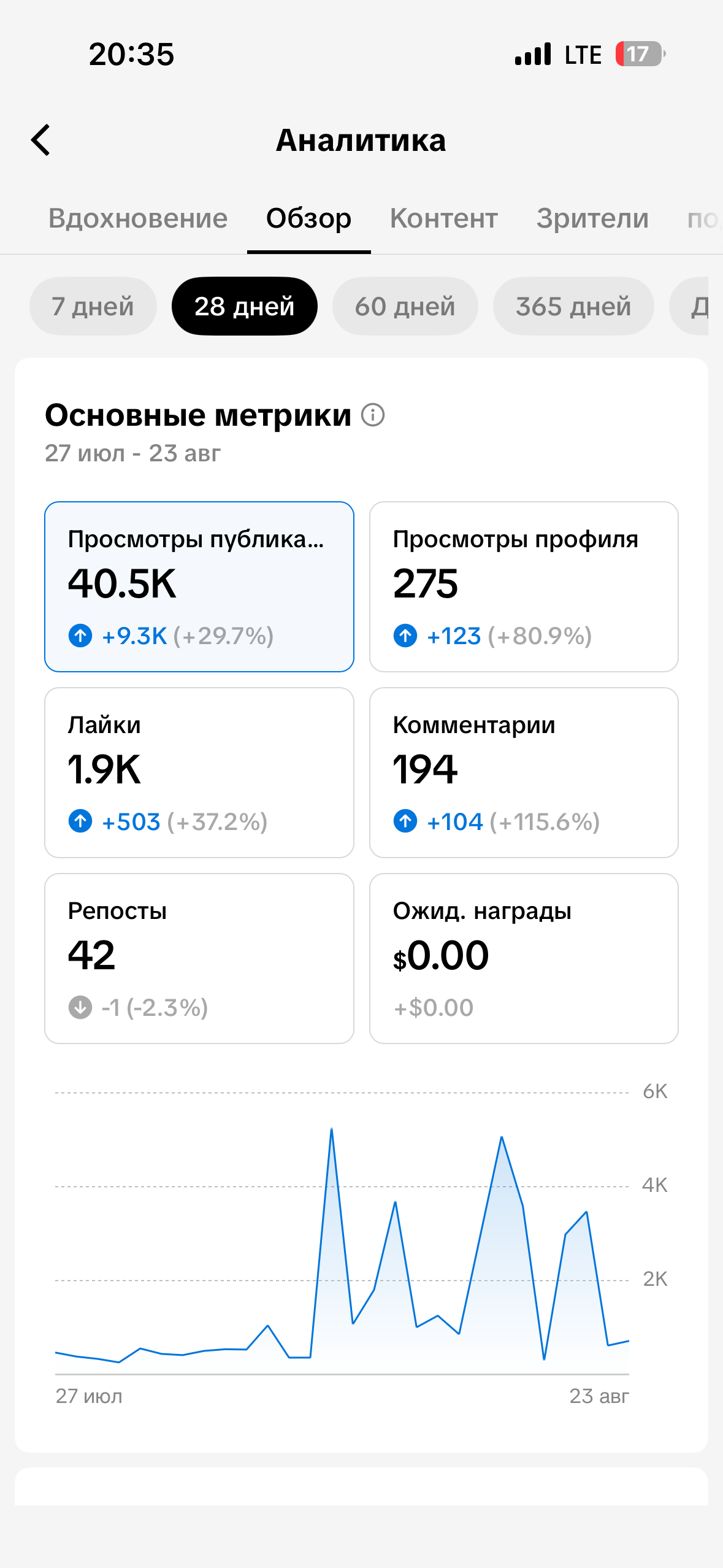Tap the battery indicator in status bar

(640, 54)
